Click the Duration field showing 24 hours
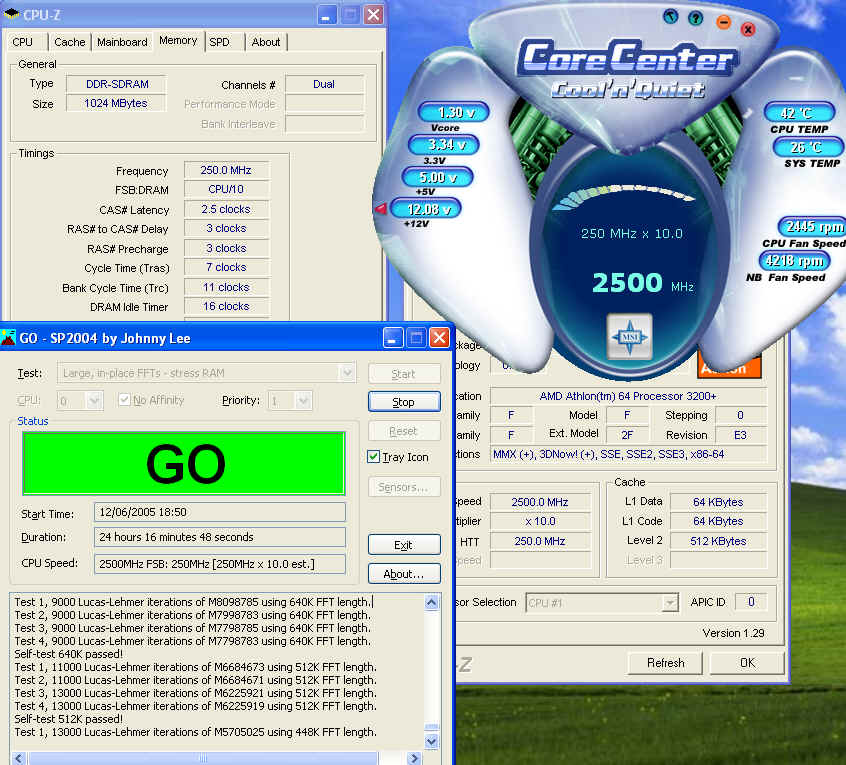 (x=220, y=537)
